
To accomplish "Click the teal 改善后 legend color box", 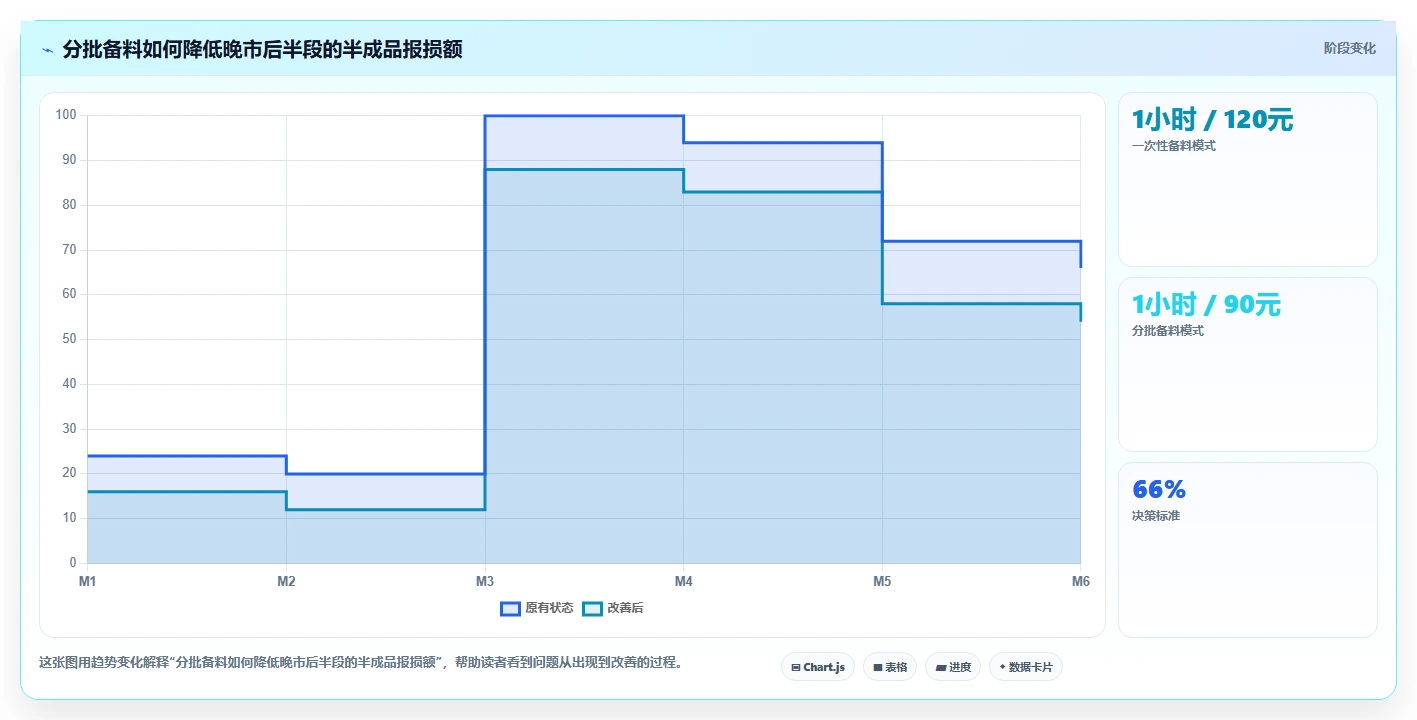I will [x=592, y=608].
